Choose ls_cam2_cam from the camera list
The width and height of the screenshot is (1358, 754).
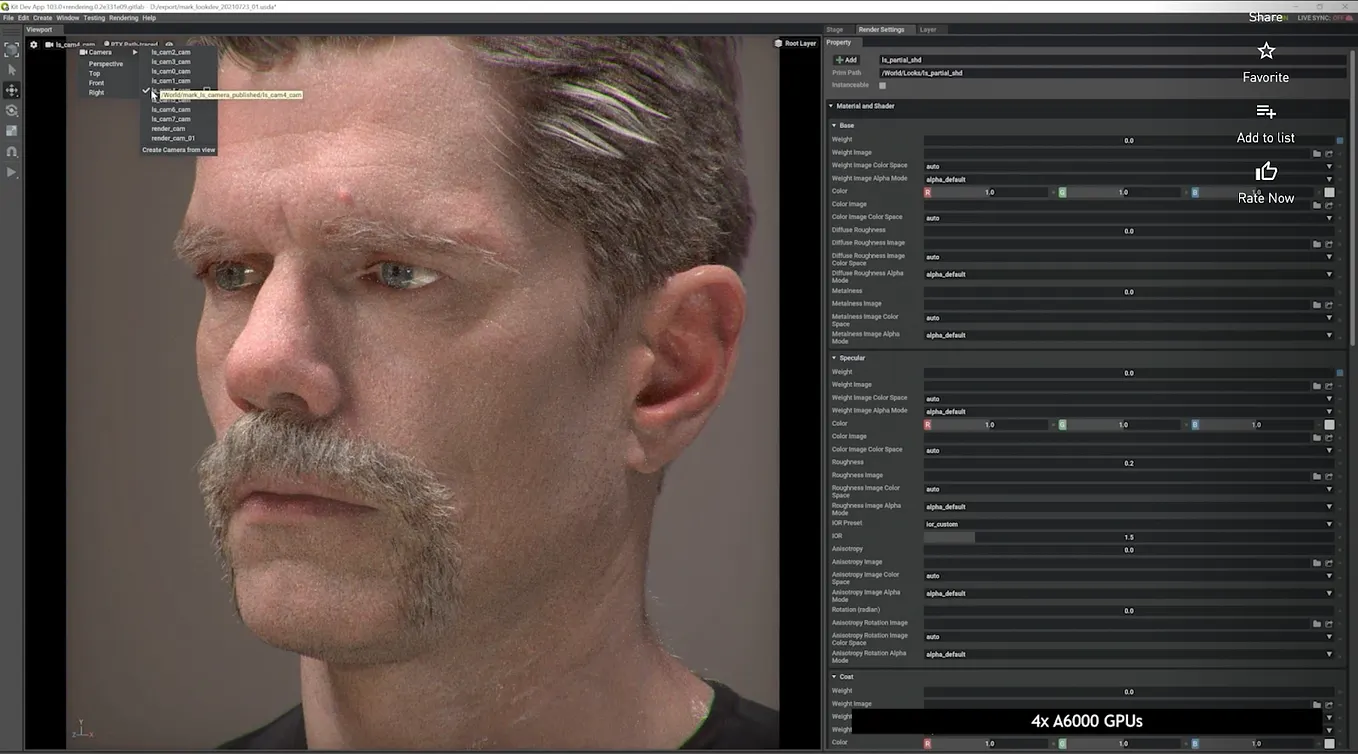point(171,52)
